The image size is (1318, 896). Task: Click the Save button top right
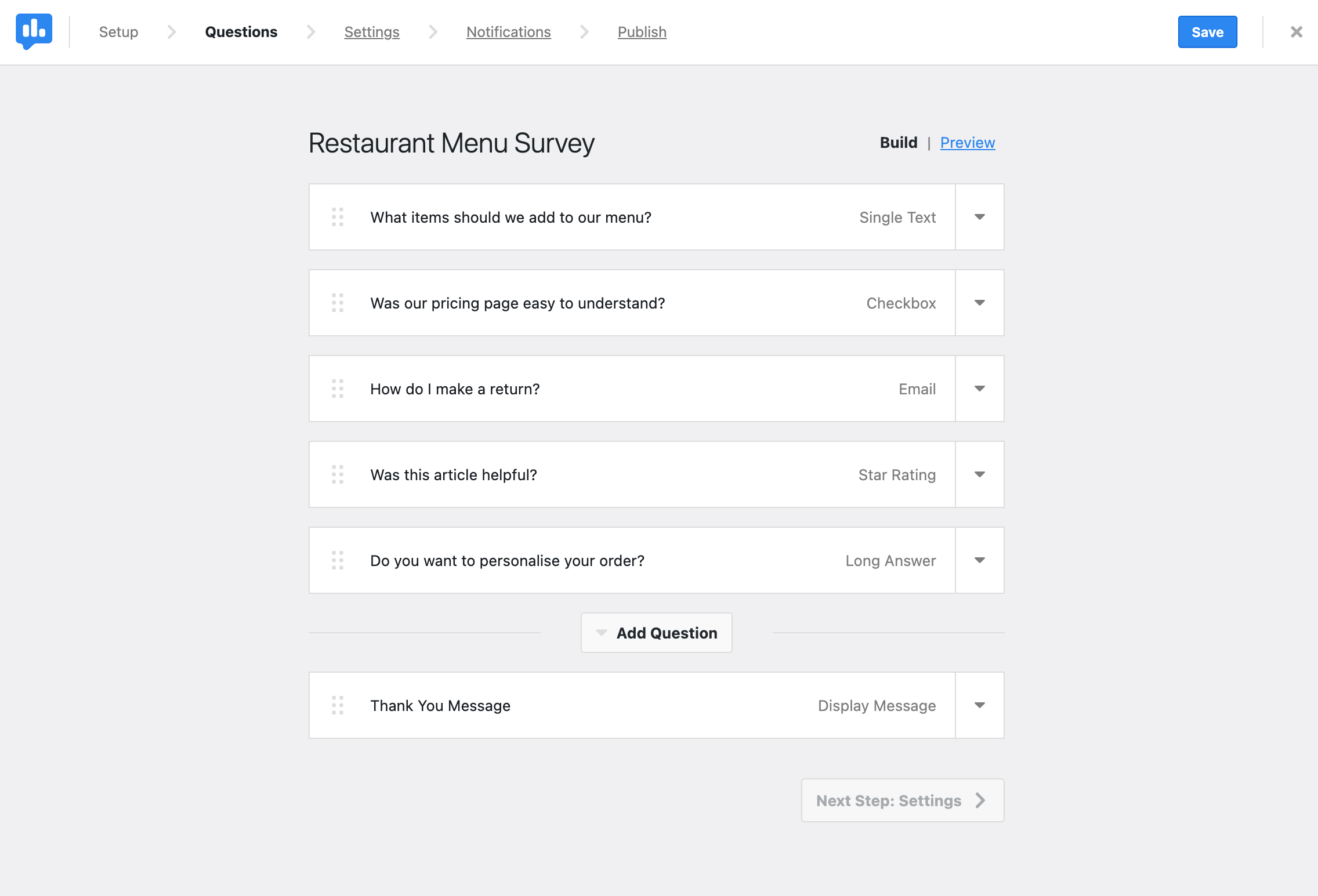1207,32
